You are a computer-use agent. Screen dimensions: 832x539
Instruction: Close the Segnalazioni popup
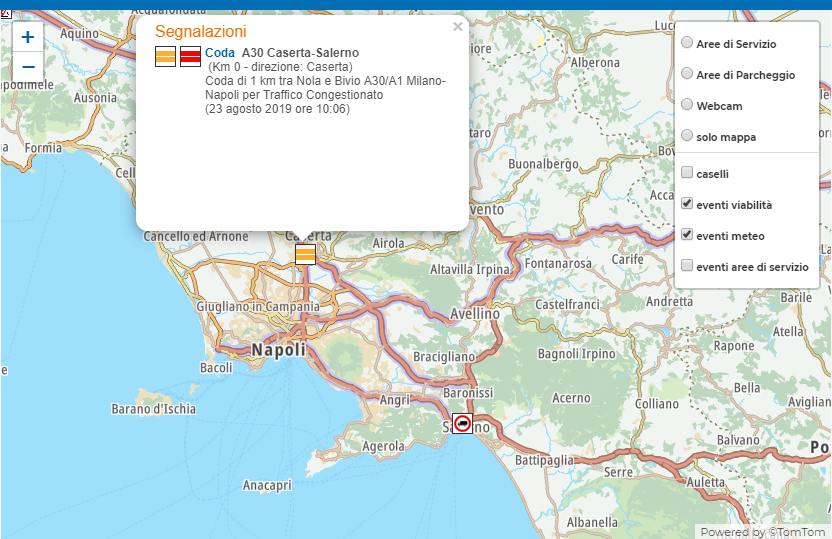tap(458, 27)
